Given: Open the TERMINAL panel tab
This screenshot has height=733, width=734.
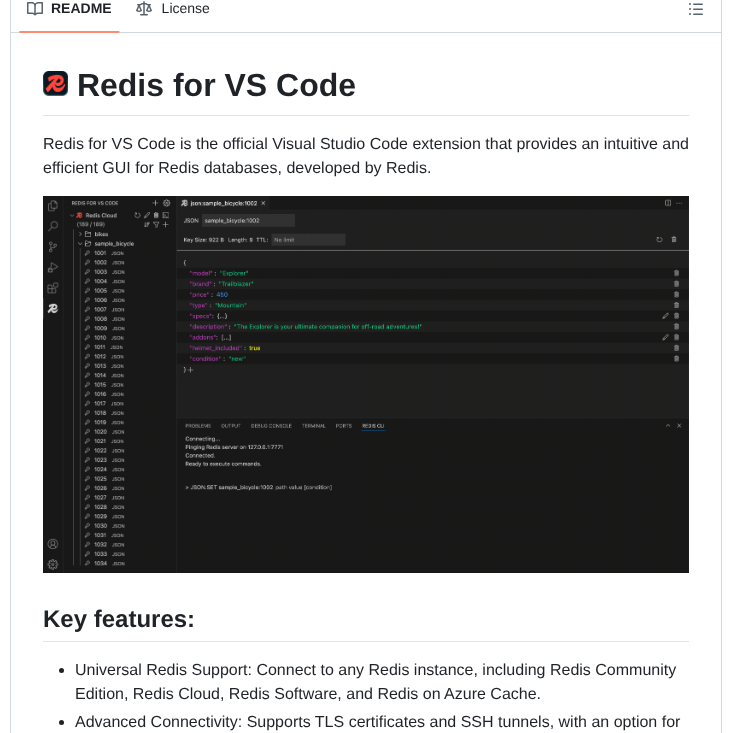Looking at the screenshot, I should pyautogui.click(x=314, y=426).
